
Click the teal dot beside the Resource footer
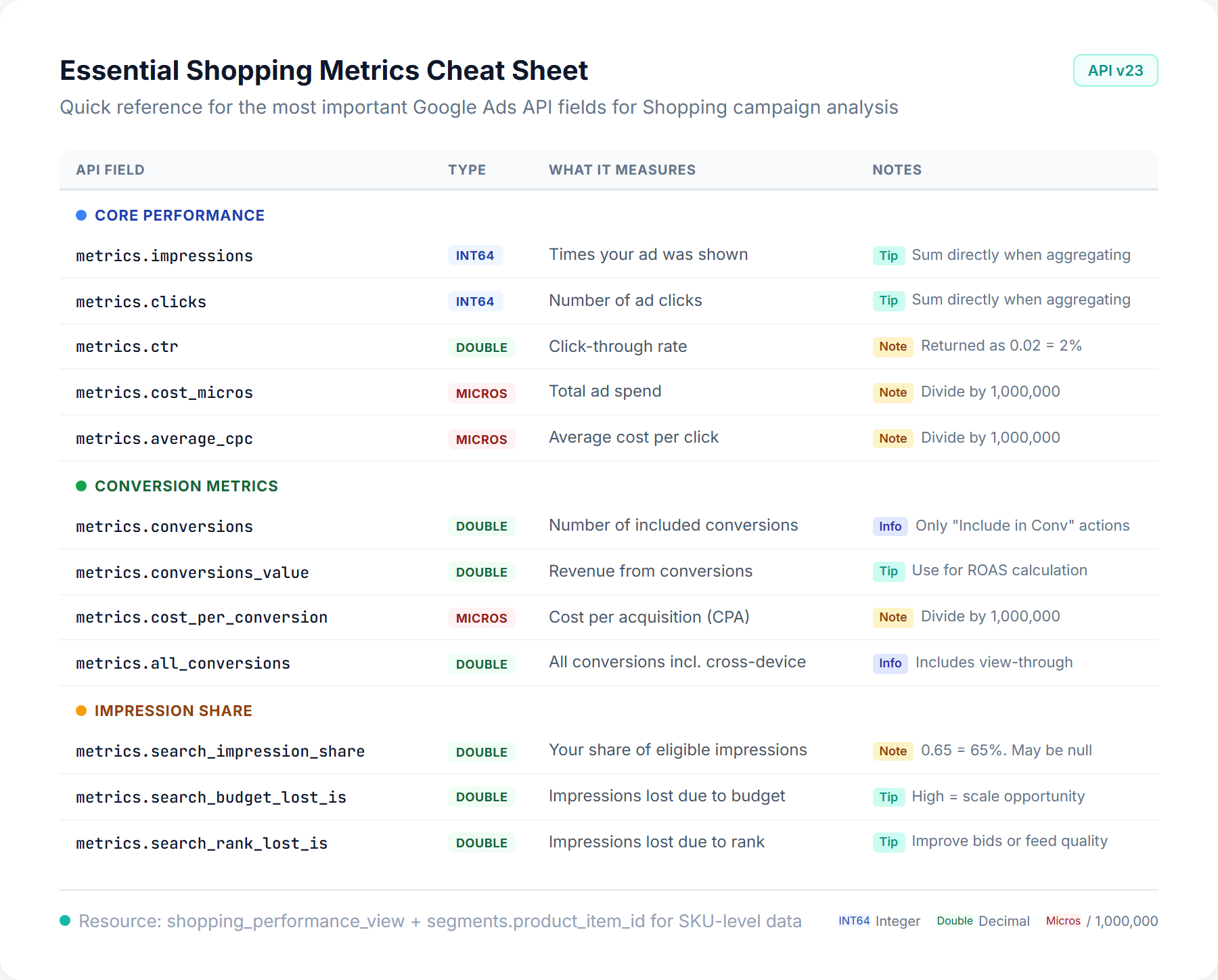click(x=65, y=921)
